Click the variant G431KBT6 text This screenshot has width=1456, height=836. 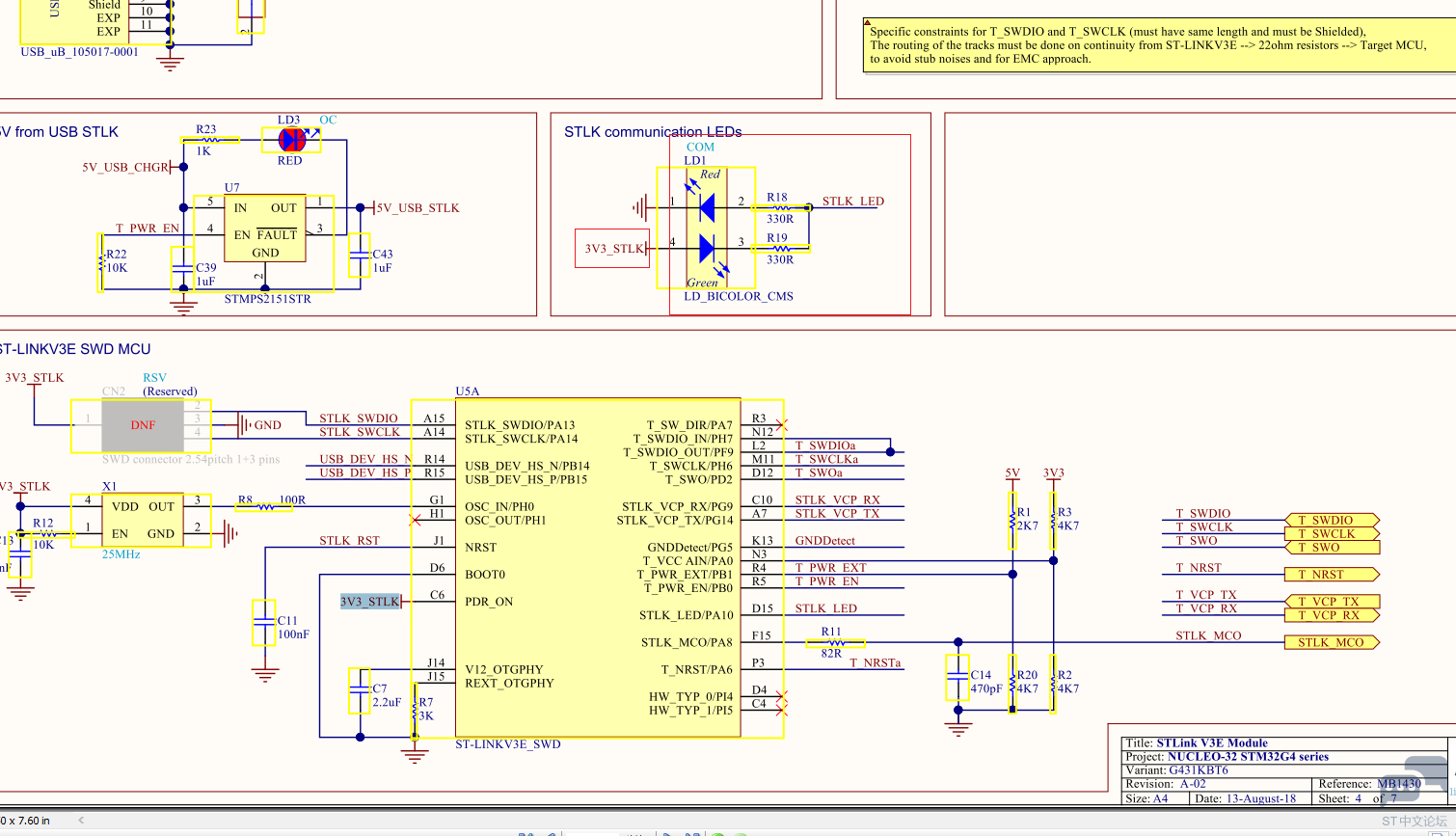pyautogui.click(x=1199, y=770)
